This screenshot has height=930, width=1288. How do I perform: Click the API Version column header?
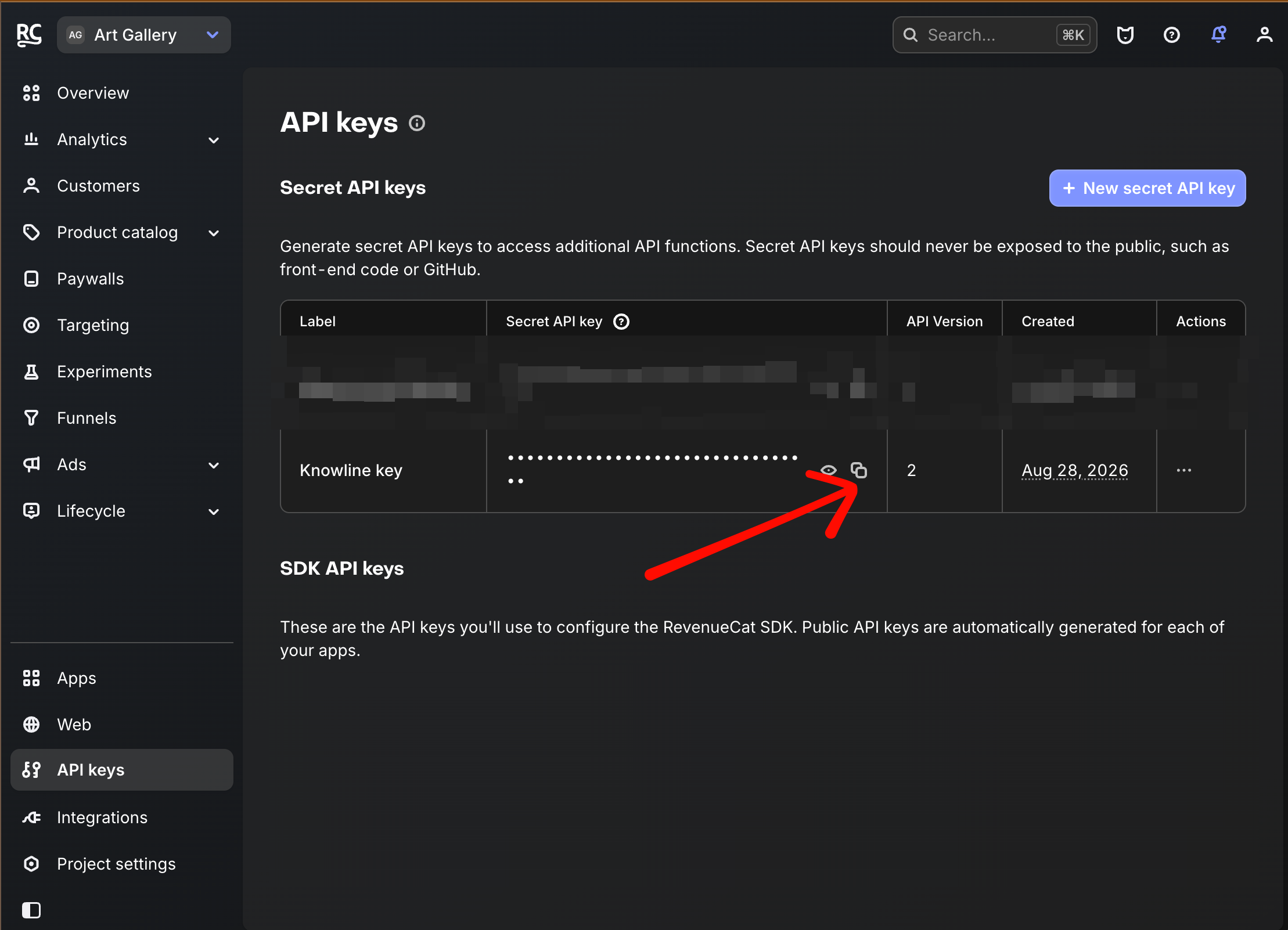945,321
